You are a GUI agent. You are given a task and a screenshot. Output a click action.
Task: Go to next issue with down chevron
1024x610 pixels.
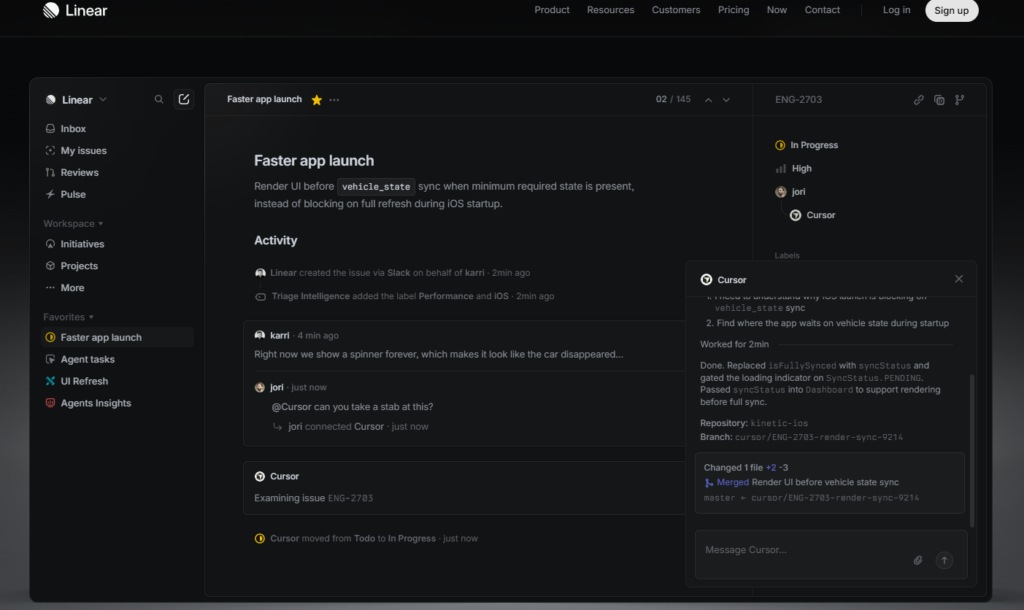726,100
